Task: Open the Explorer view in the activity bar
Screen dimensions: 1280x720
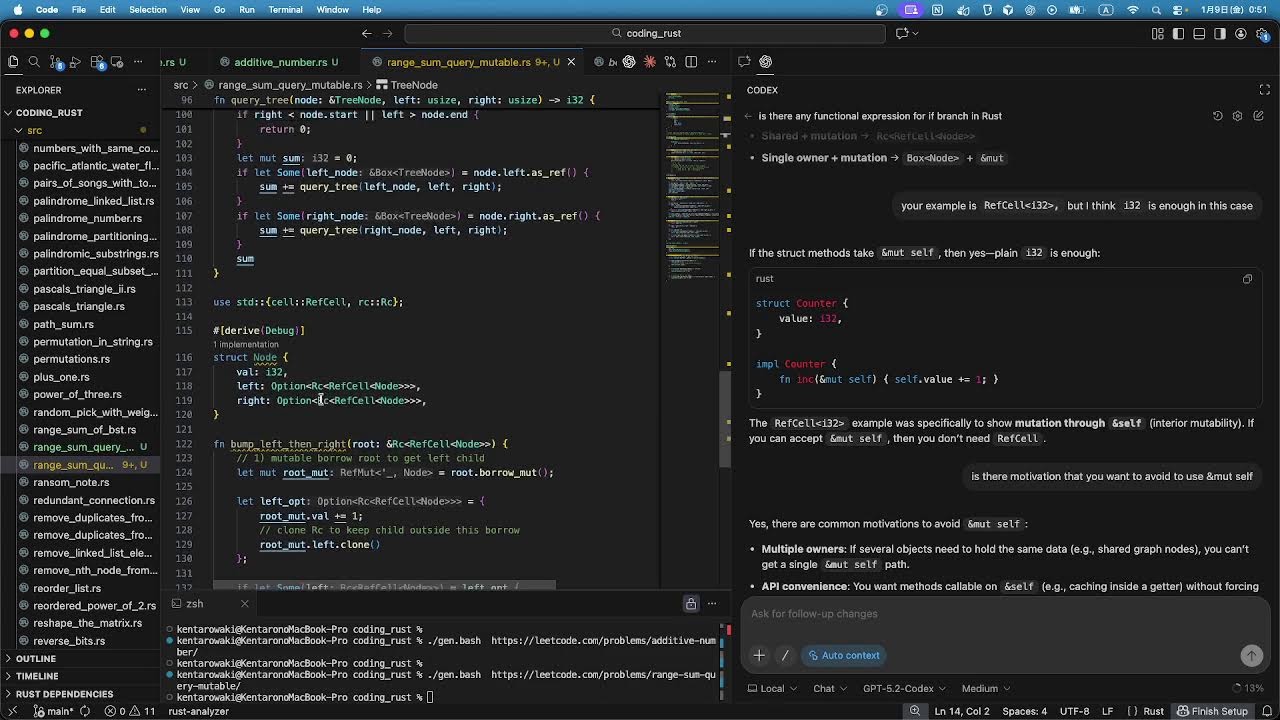Action: click(13, 62)
